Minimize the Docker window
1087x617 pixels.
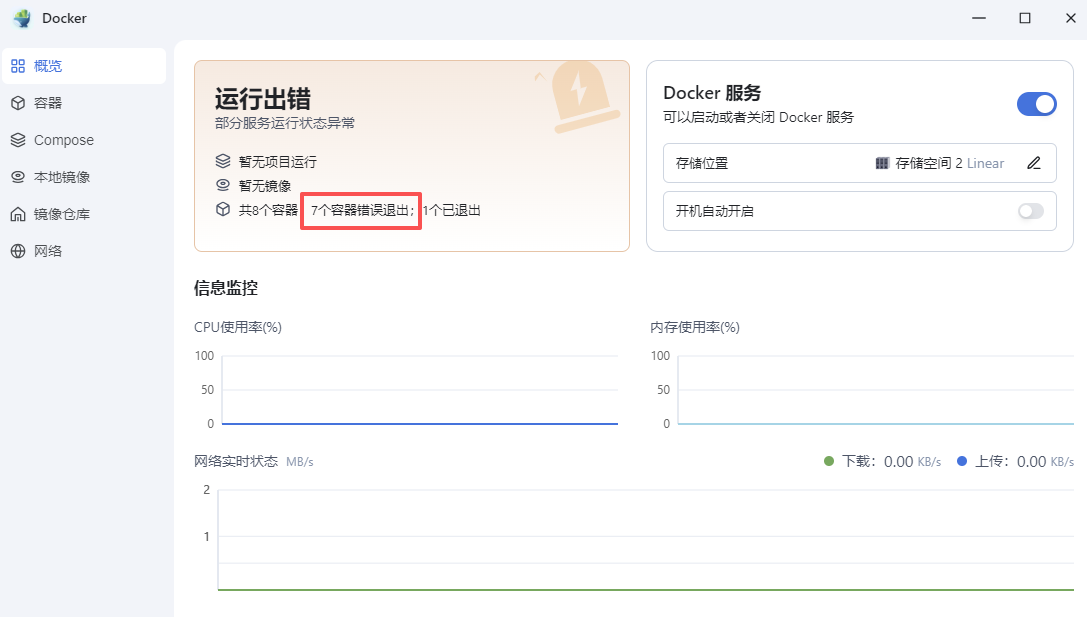pyautogui.click(x=979, y=18)
